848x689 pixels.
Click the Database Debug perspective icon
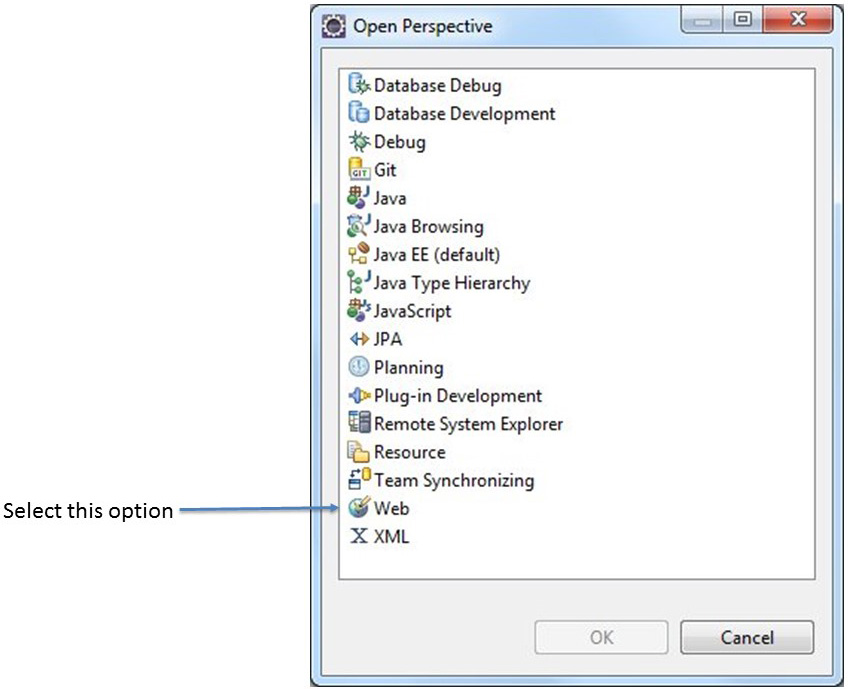point(359,86)
